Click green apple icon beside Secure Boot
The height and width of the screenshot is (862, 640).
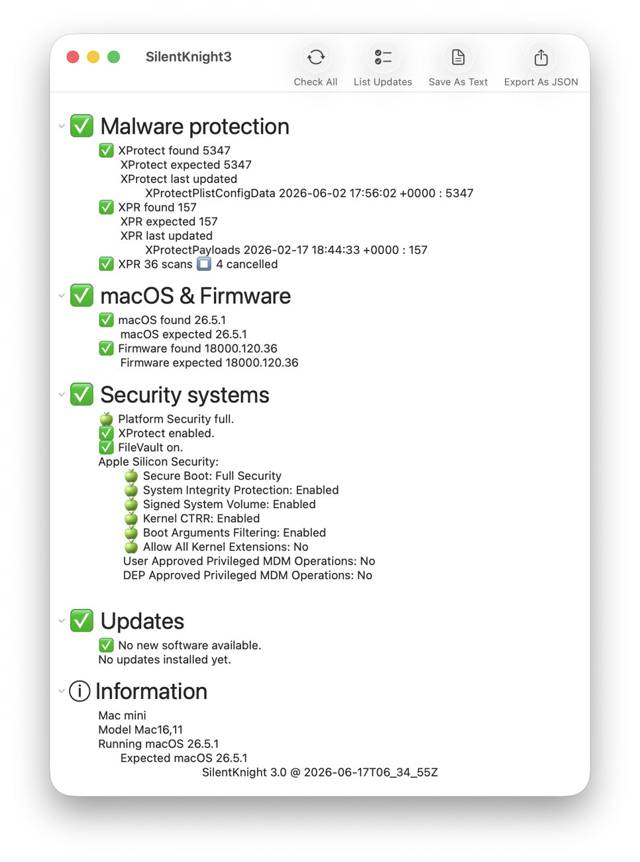tap(131, 476)
